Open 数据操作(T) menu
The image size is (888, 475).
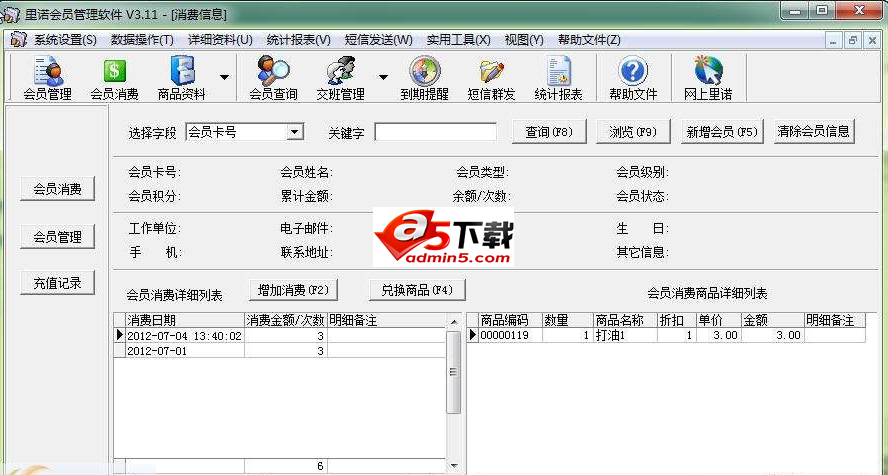pos(142,40)
